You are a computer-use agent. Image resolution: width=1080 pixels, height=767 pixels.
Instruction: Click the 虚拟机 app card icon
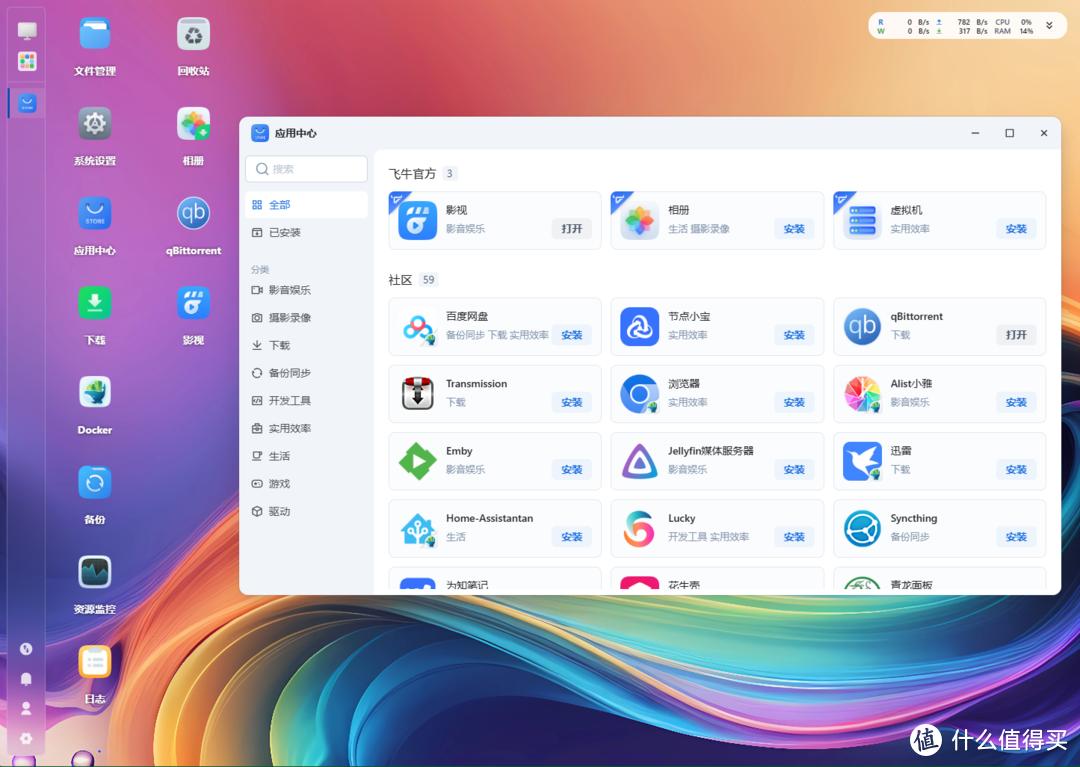pyautogui.click(x=862, y=220)
